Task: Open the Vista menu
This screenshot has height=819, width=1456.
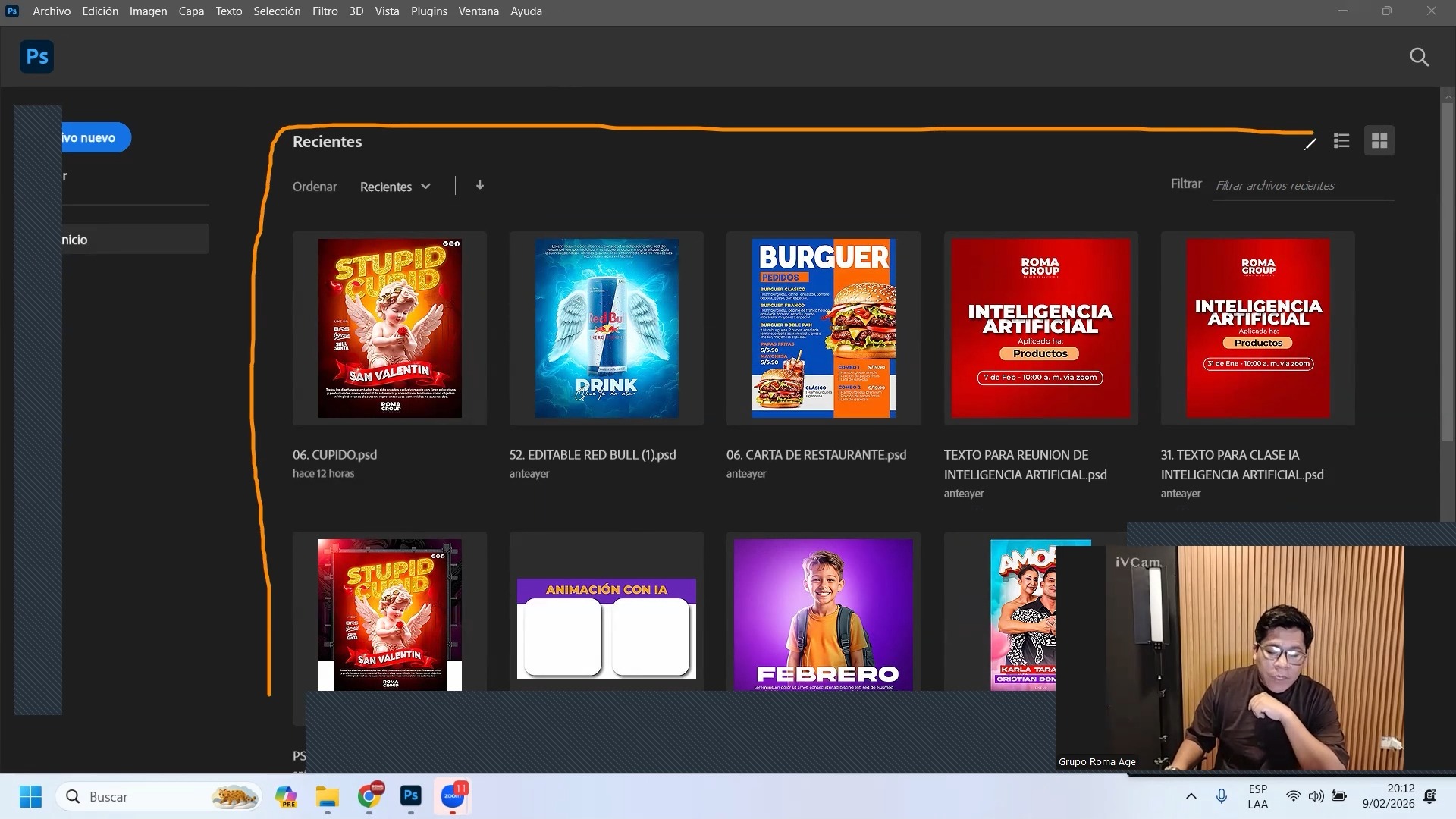Action: (387, 11)
